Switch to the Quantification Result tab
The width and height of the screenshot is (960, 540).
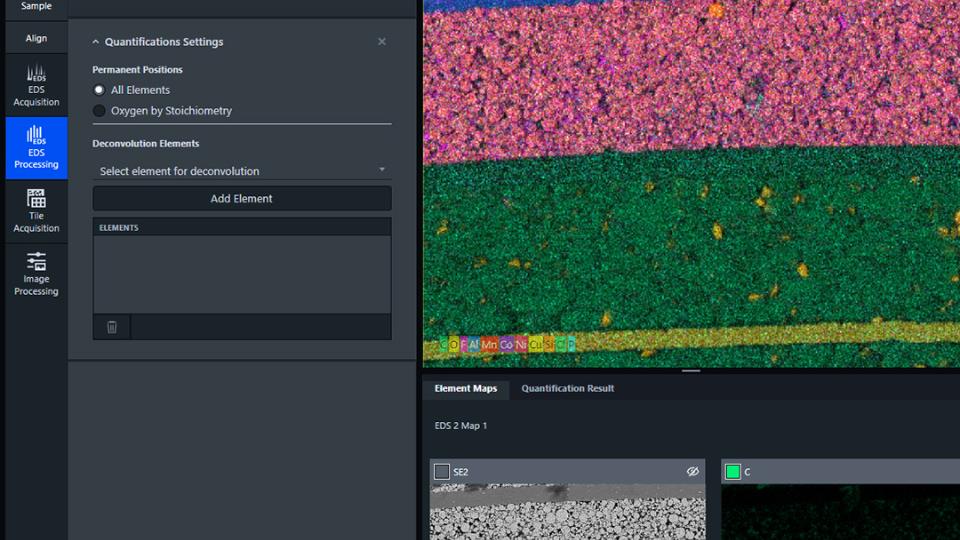pyautogui.click(x=568, y=388)
